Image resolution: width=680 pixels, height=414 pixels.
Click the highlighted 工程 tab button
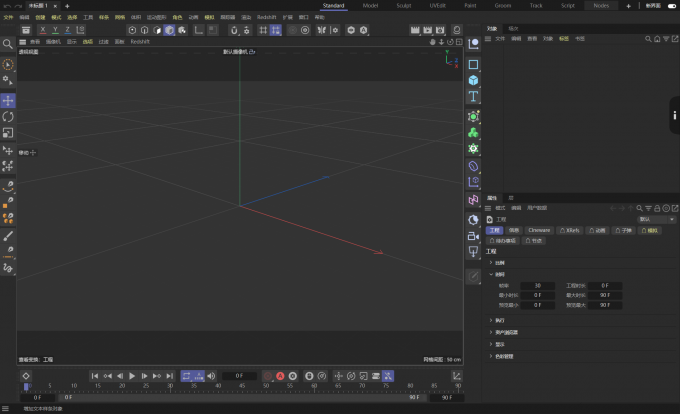494,230
